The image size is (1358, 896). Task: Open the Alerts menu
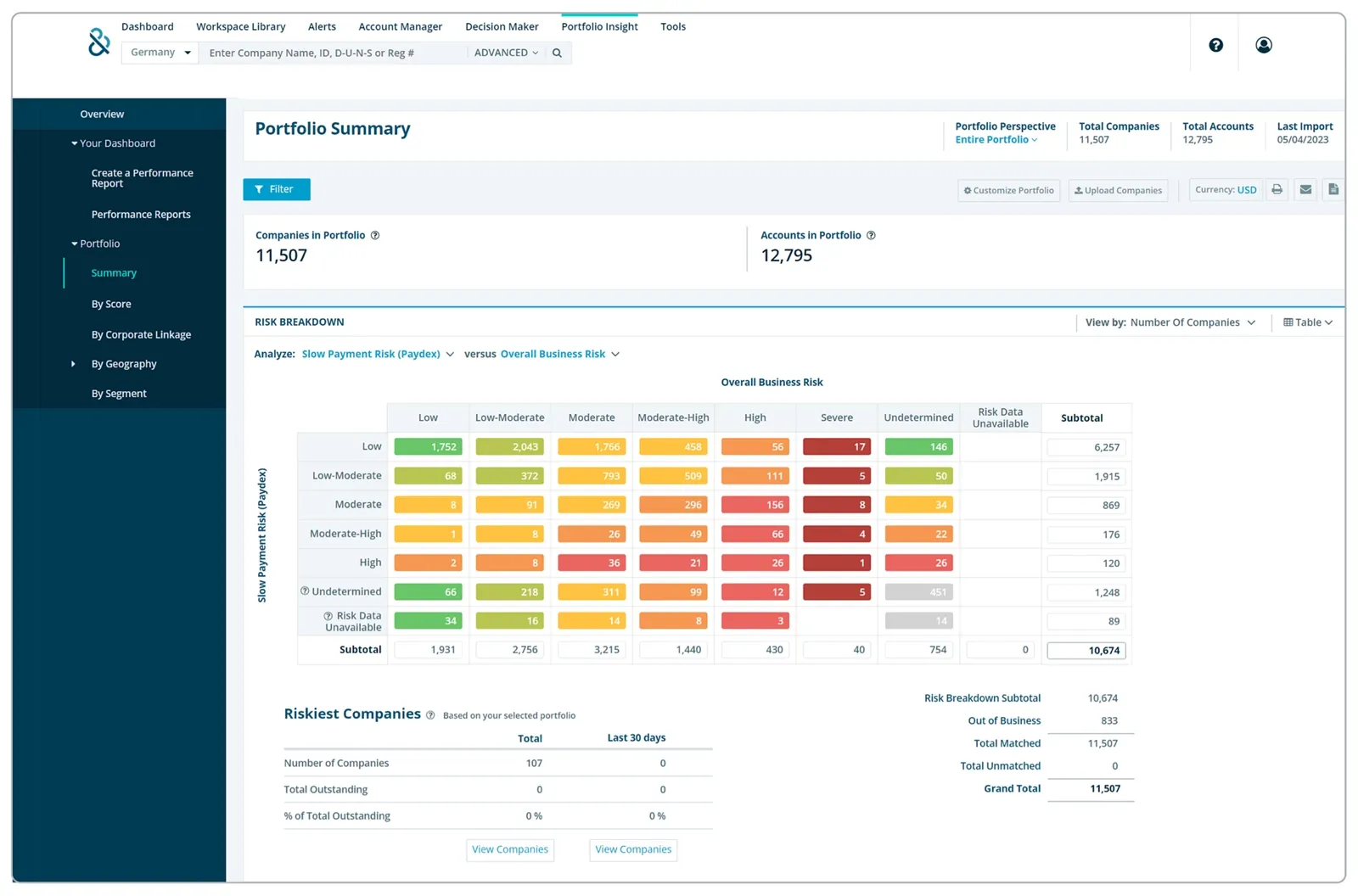coord(322,26)
